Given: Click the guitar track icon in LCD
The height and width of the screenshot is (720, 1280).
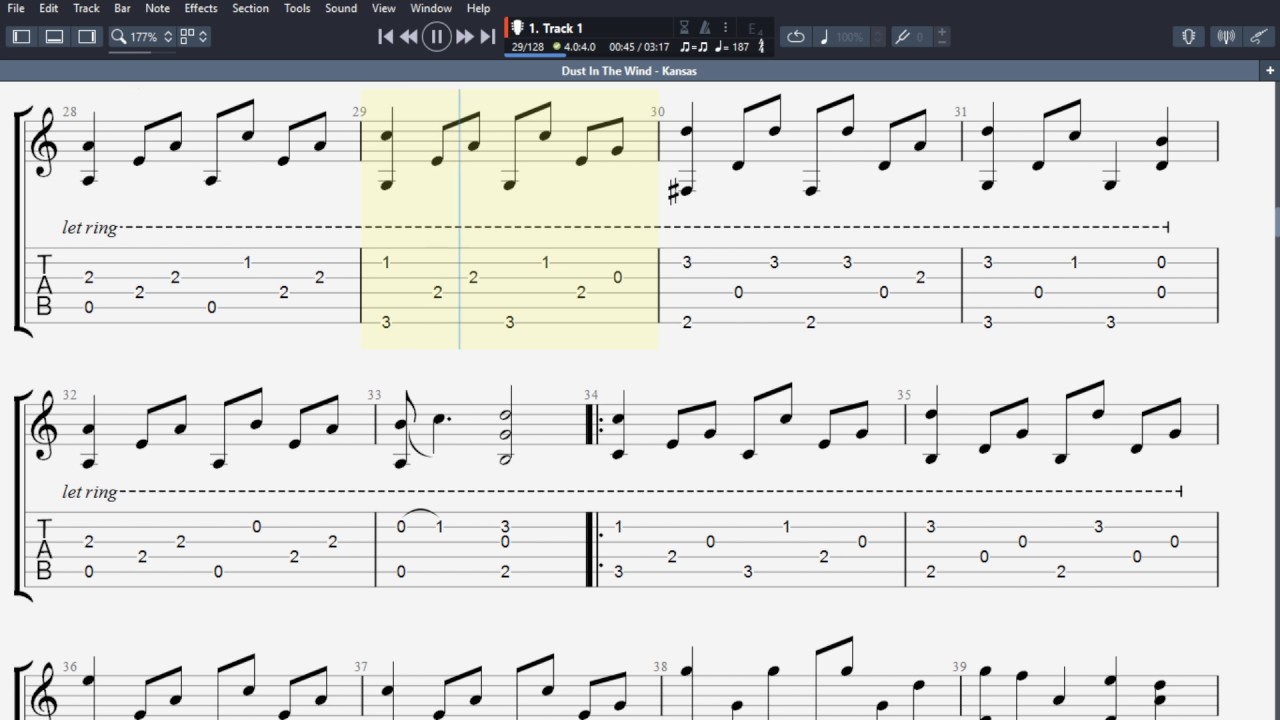Looking at the screenshot, I should [517, 28].
